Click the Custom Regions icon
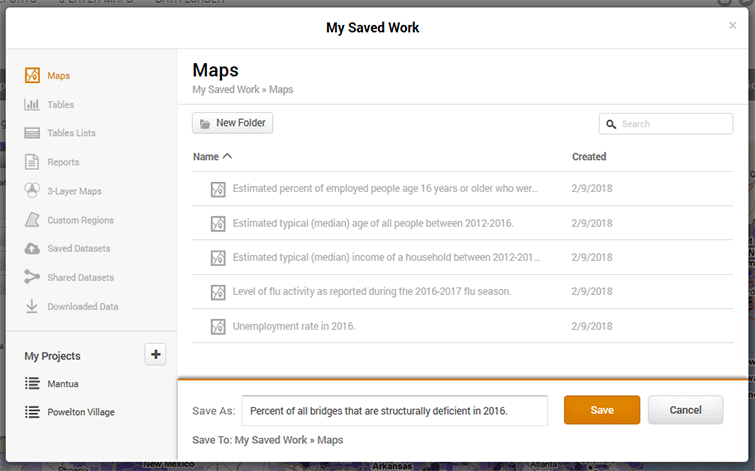Viewport: 755px width, 471px height. [x=32, y=220]
